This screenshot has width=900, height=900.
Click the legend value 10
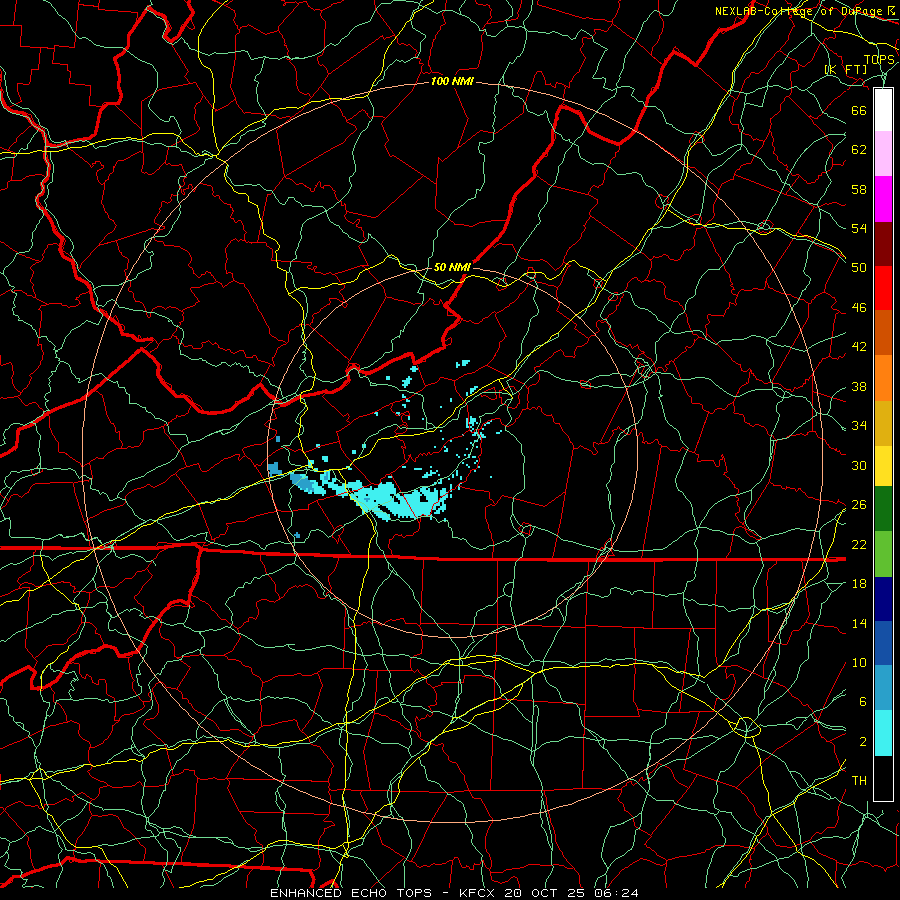point(859,662)
